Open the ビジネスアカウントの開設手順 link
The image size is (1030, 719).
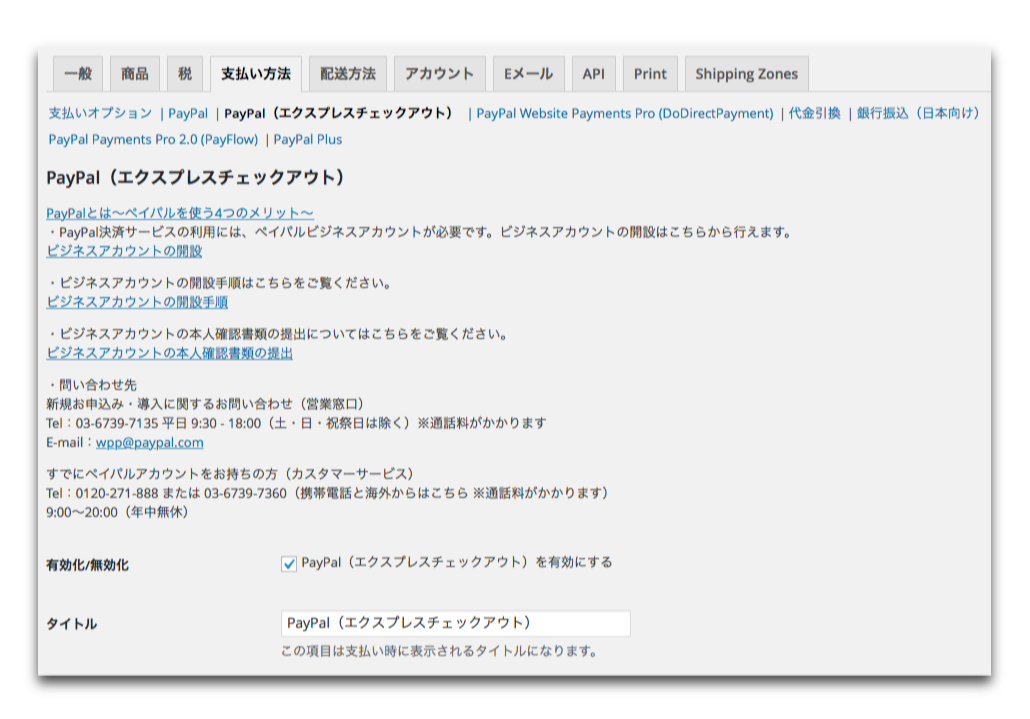coord(137,302)
